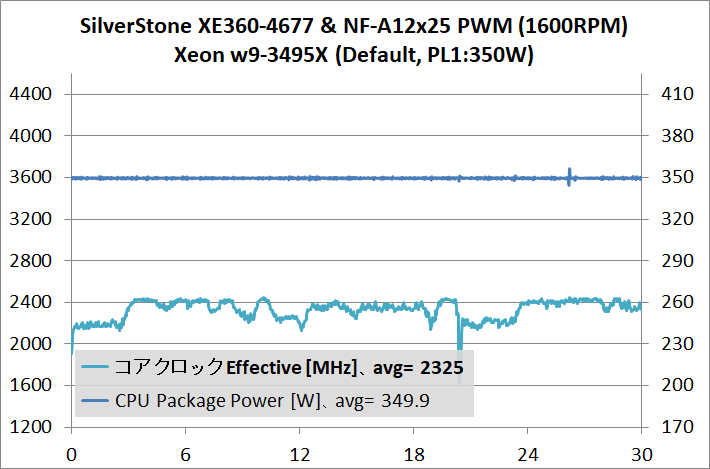Click the left axis label 2000
Image resolution: width=710 pixels, height=469 pixels.
click(x=31, y=344)
